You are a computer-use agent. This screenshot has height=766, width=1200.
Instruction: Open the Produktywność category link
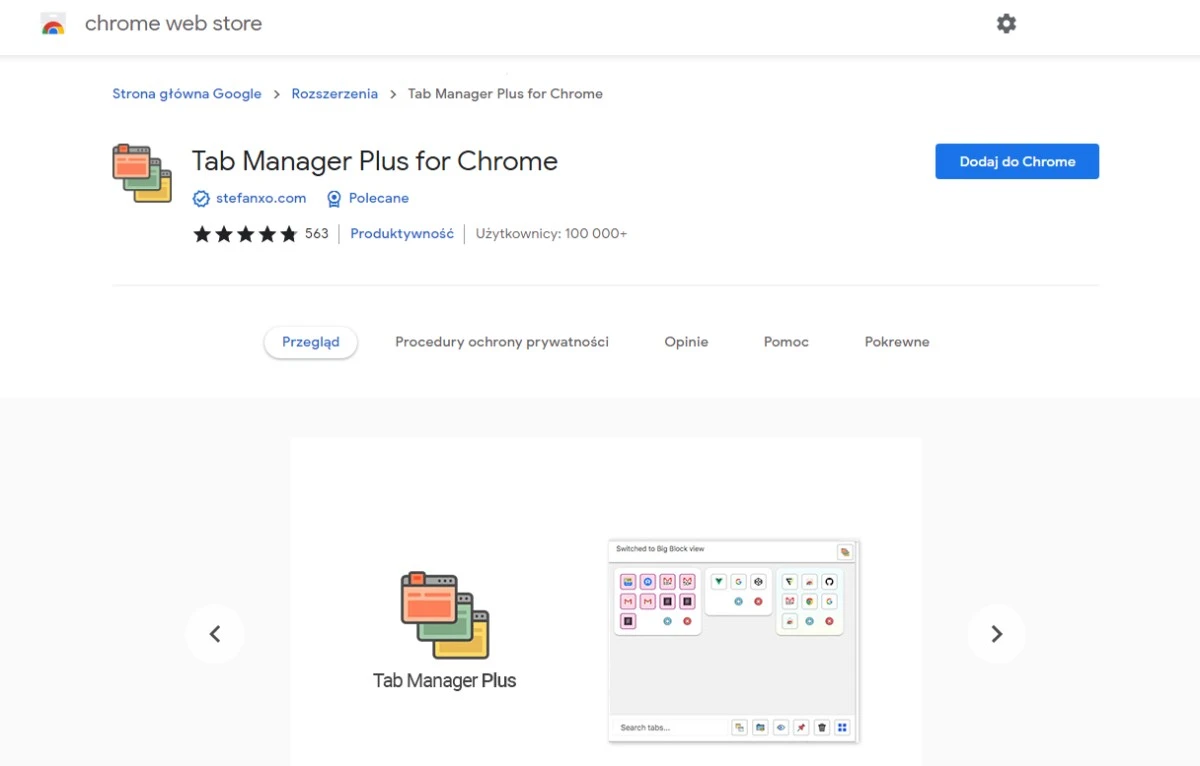pos(402,234)
